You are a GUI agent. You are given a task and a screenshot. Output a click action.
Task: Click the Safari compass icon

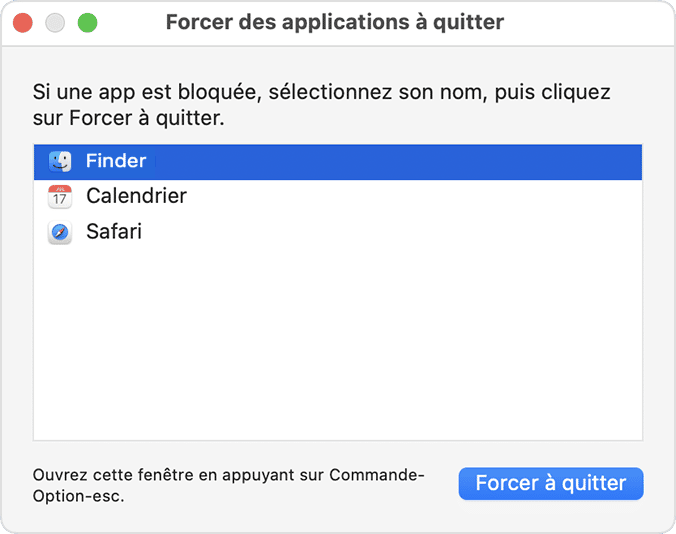point(60,232)
